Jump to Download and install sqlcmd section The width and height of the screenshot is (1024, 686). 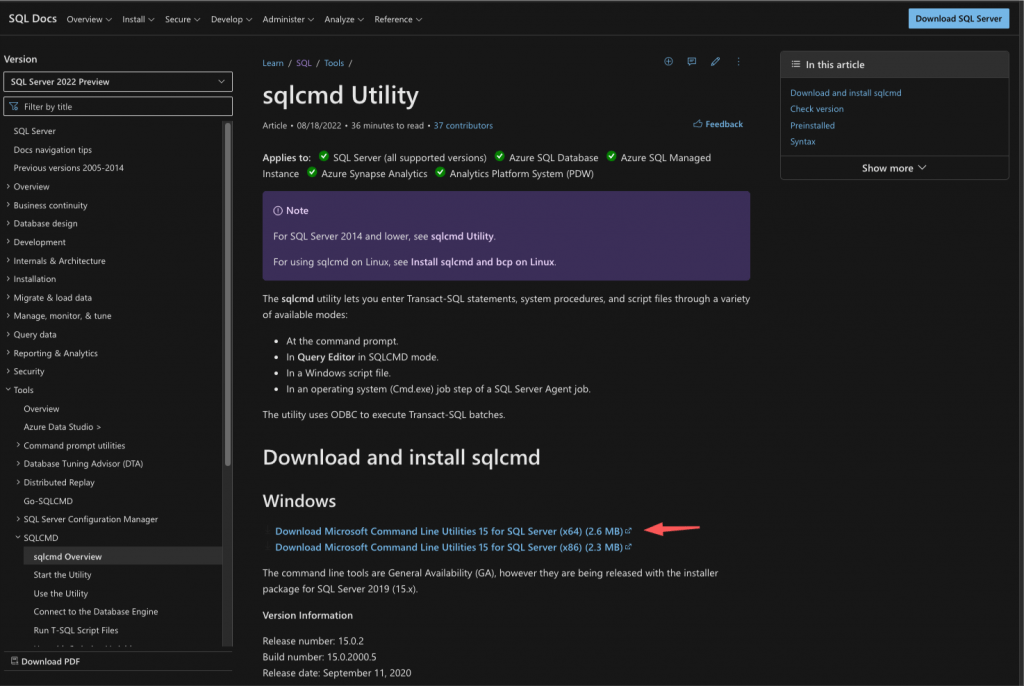[846, 93]
